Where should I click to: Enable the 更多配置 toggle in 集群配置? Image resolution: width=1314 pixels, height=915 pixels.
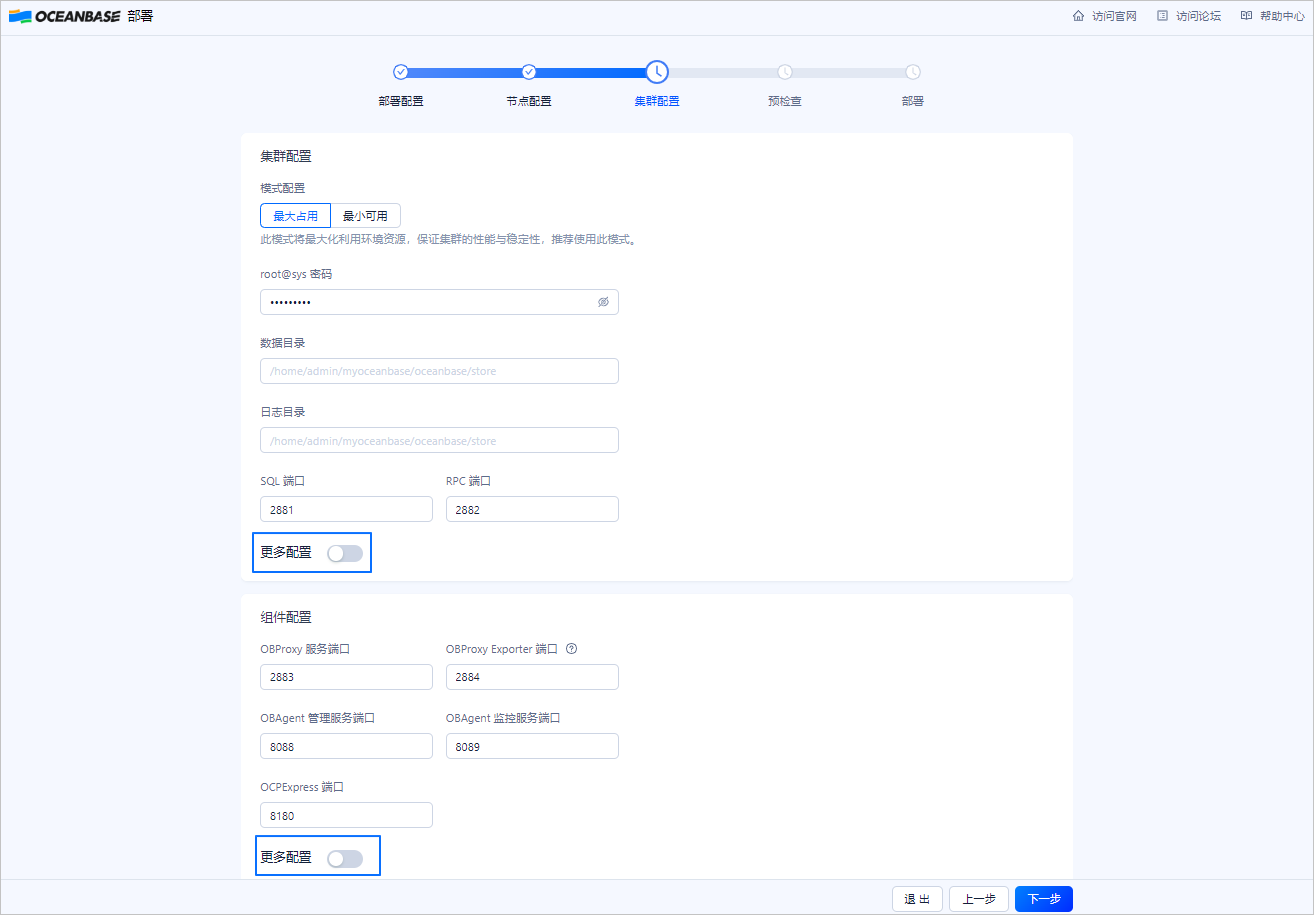click(x=345, y=552)
